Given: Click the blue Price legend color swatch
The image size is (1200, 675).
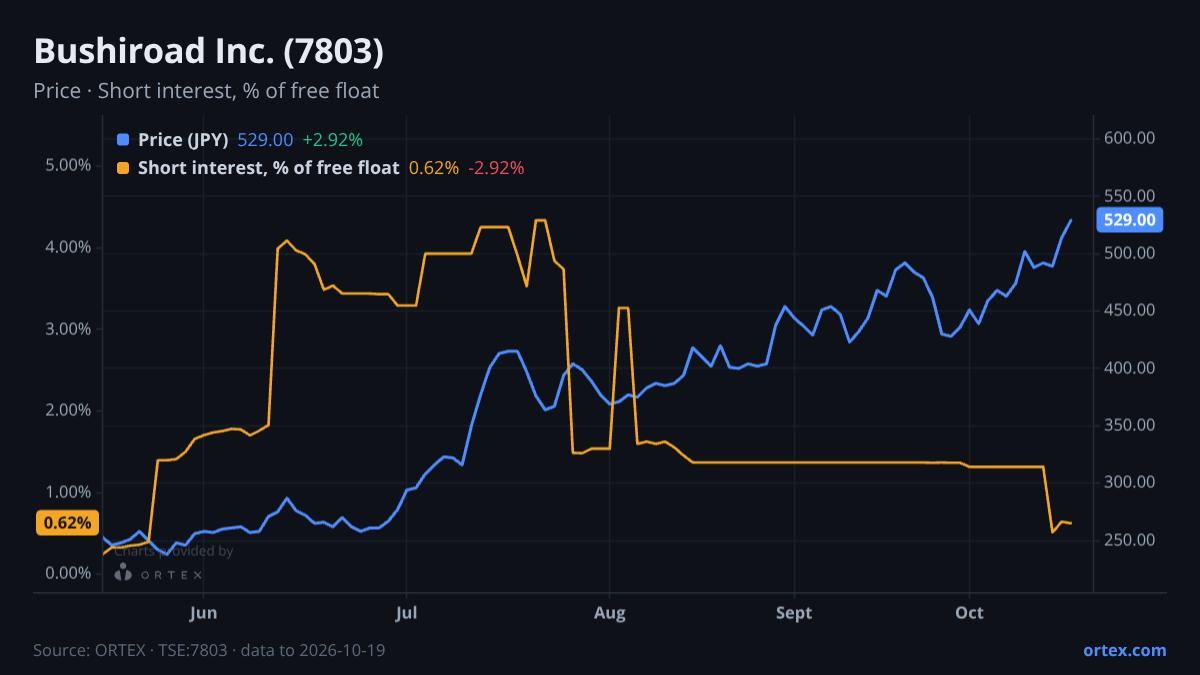Looking at the screenshot, I should click(x=123, y=140).
